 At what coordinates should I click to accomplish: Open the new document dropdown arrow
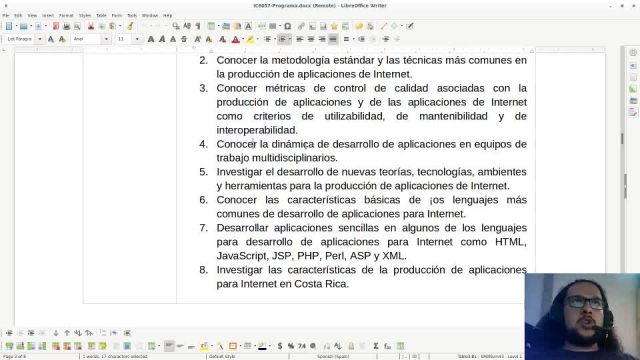click(x=16, y=26)
